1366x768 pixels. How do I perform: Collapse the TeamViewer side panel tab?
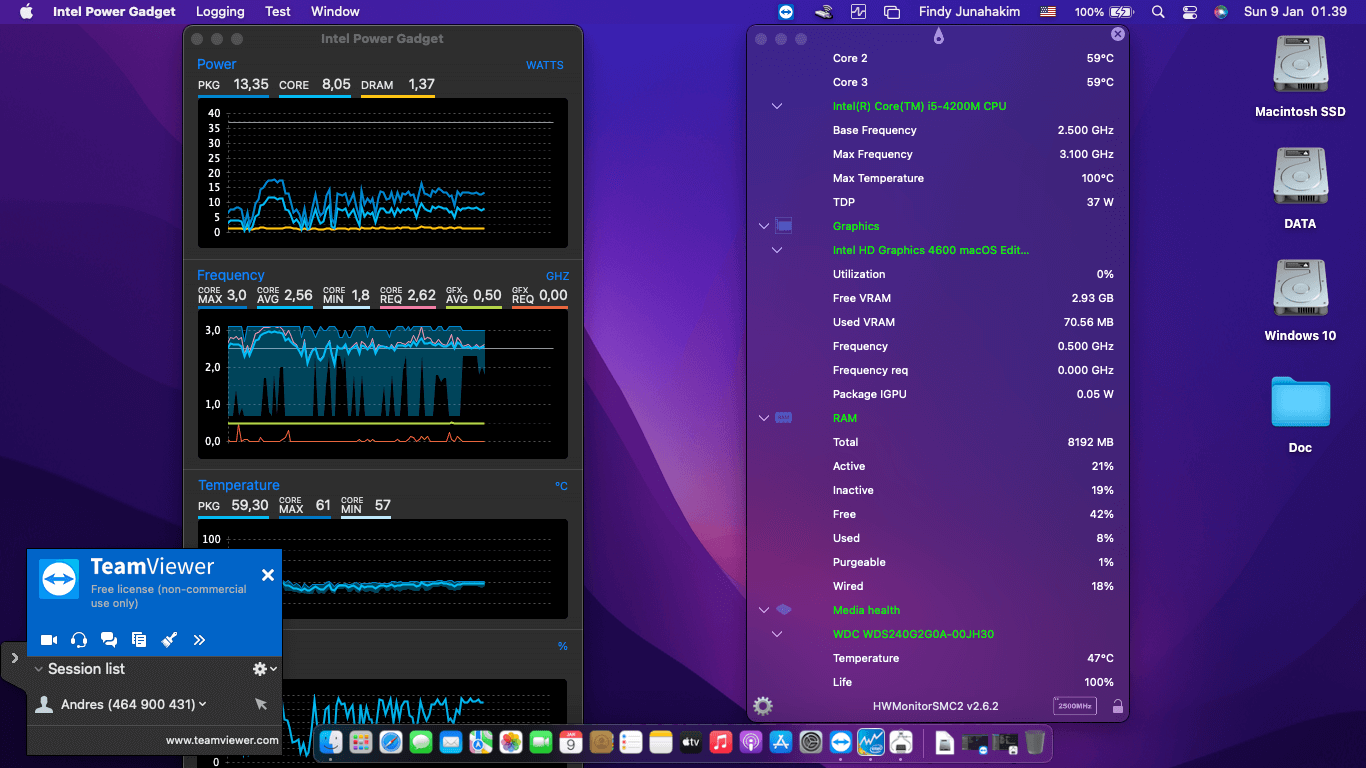pyautogui.click(x=14, y=658)
